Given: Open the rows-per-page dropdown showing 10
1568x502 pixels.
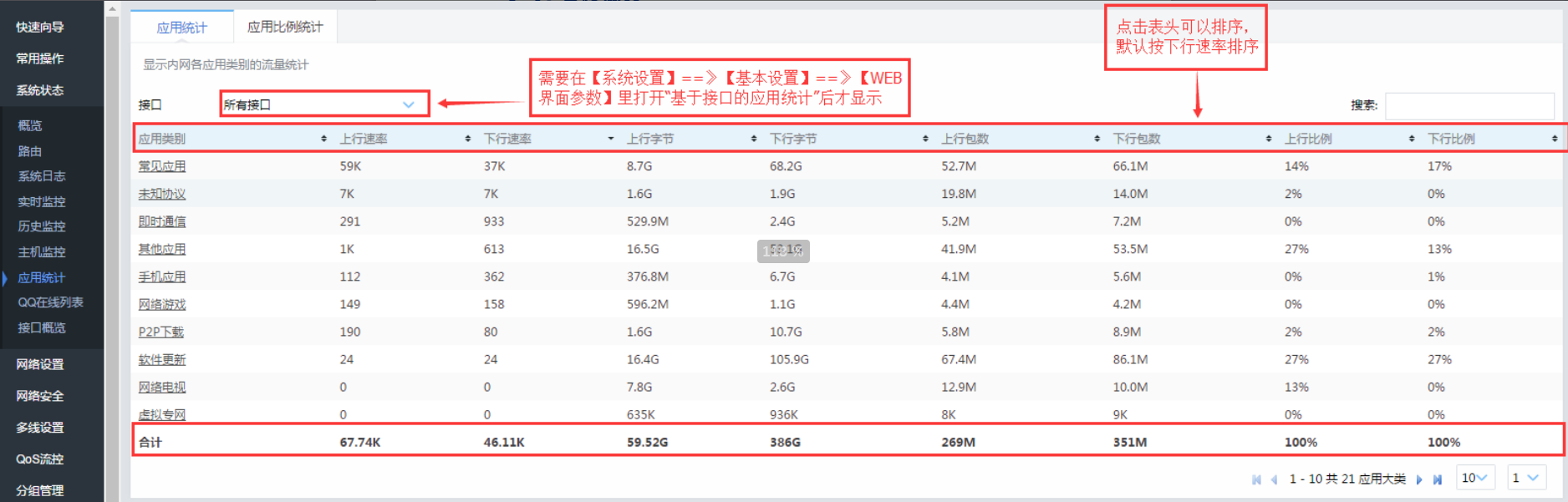Looking at the screenshot, I should click(1474, 478).
